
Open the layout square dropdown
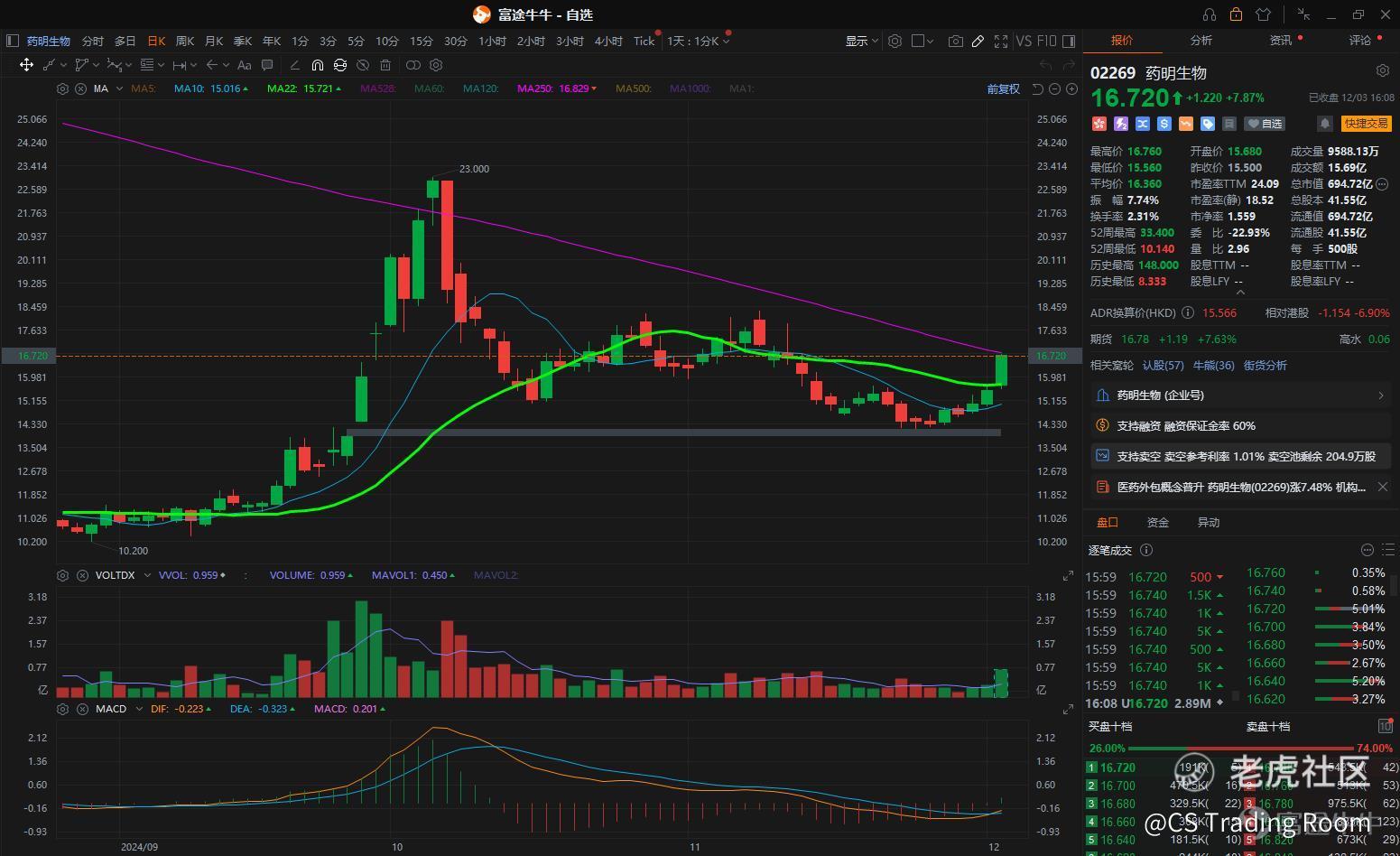(923, 41)
